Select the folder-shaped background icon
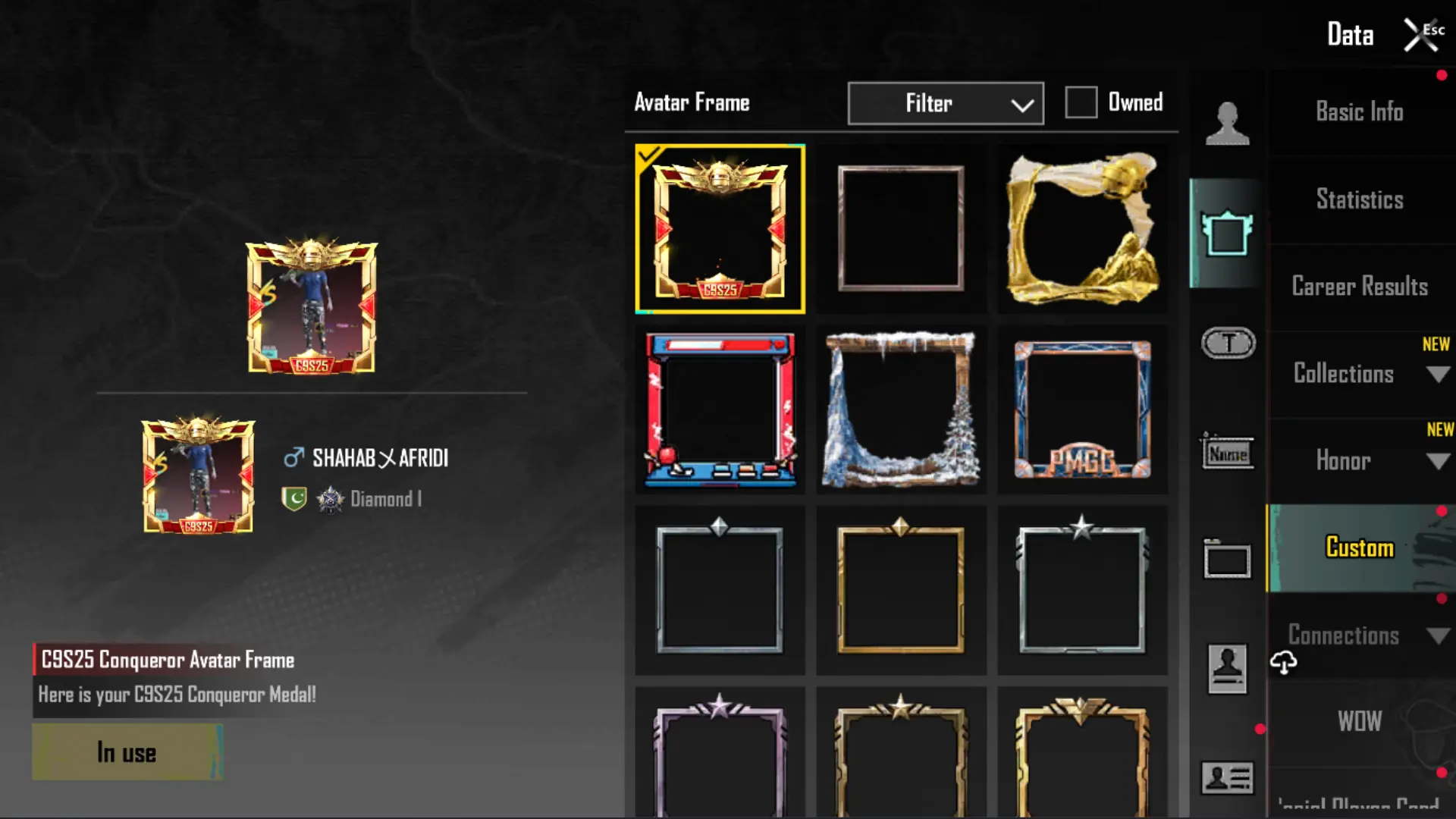This screenshot has height=819, width=1456. 1227,560
